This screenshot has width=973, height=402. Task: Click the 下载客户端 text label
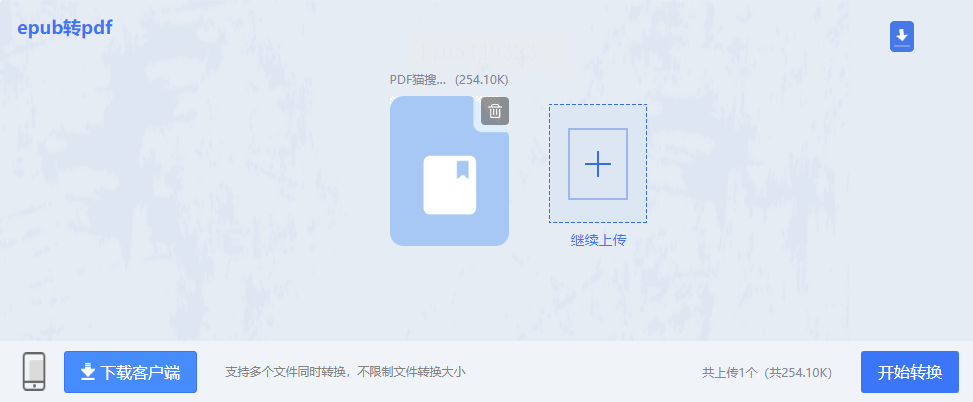(140, 372)
